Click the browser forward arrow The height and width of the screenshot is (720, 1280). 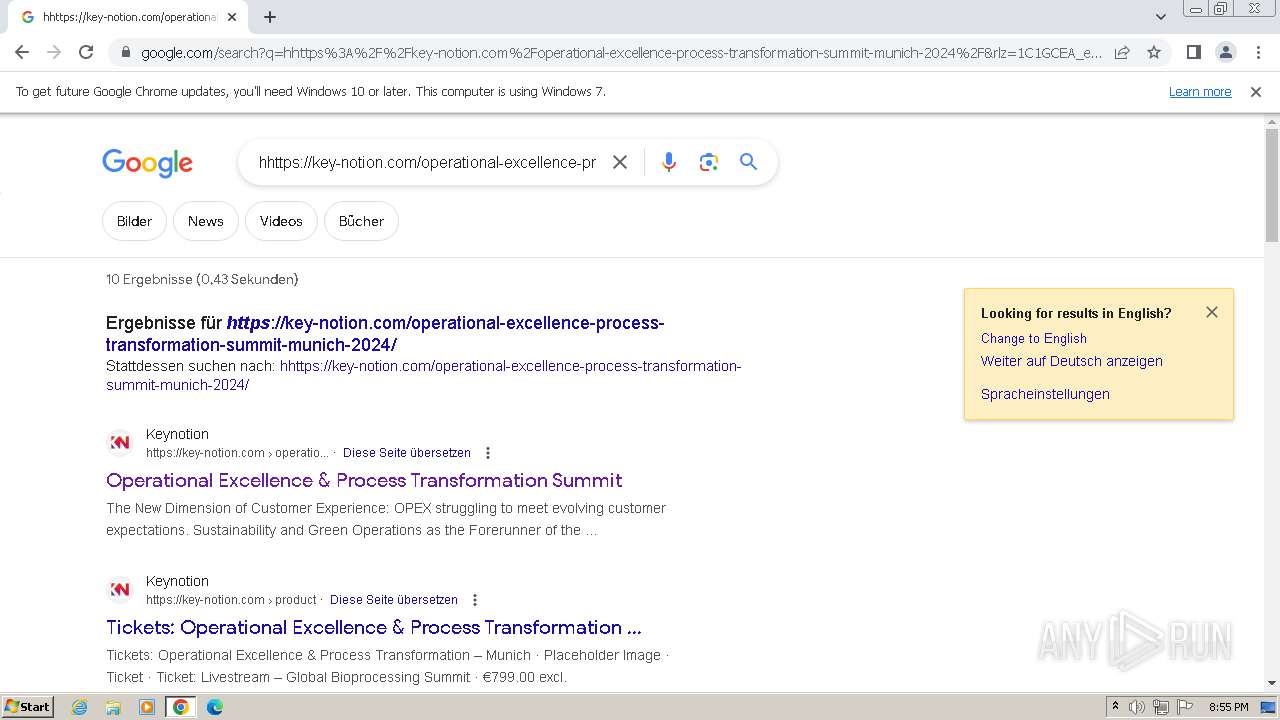[x=54, y=52]
